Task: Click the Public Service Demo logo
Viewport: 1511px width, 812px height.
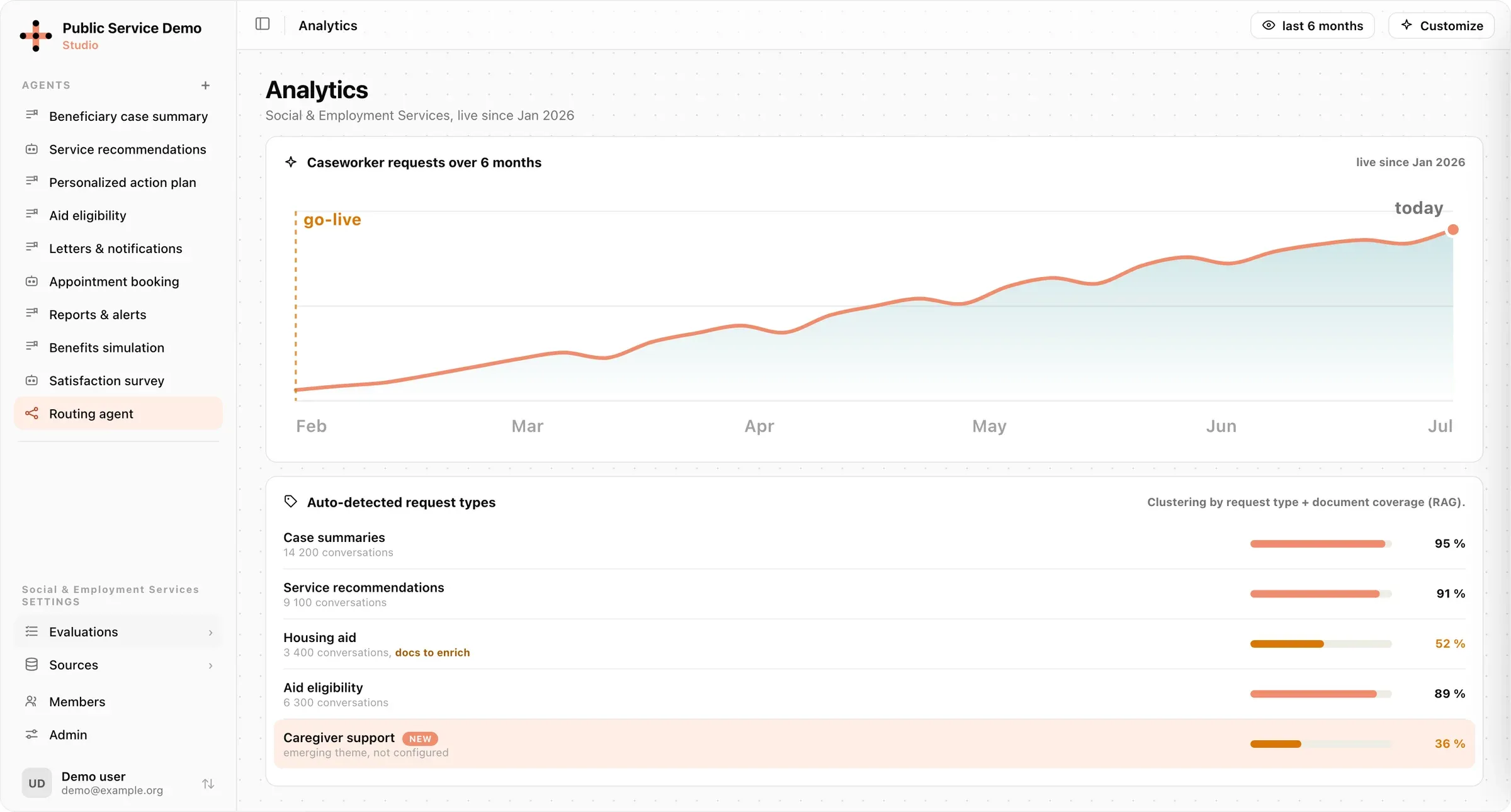Action: point(36,36)
